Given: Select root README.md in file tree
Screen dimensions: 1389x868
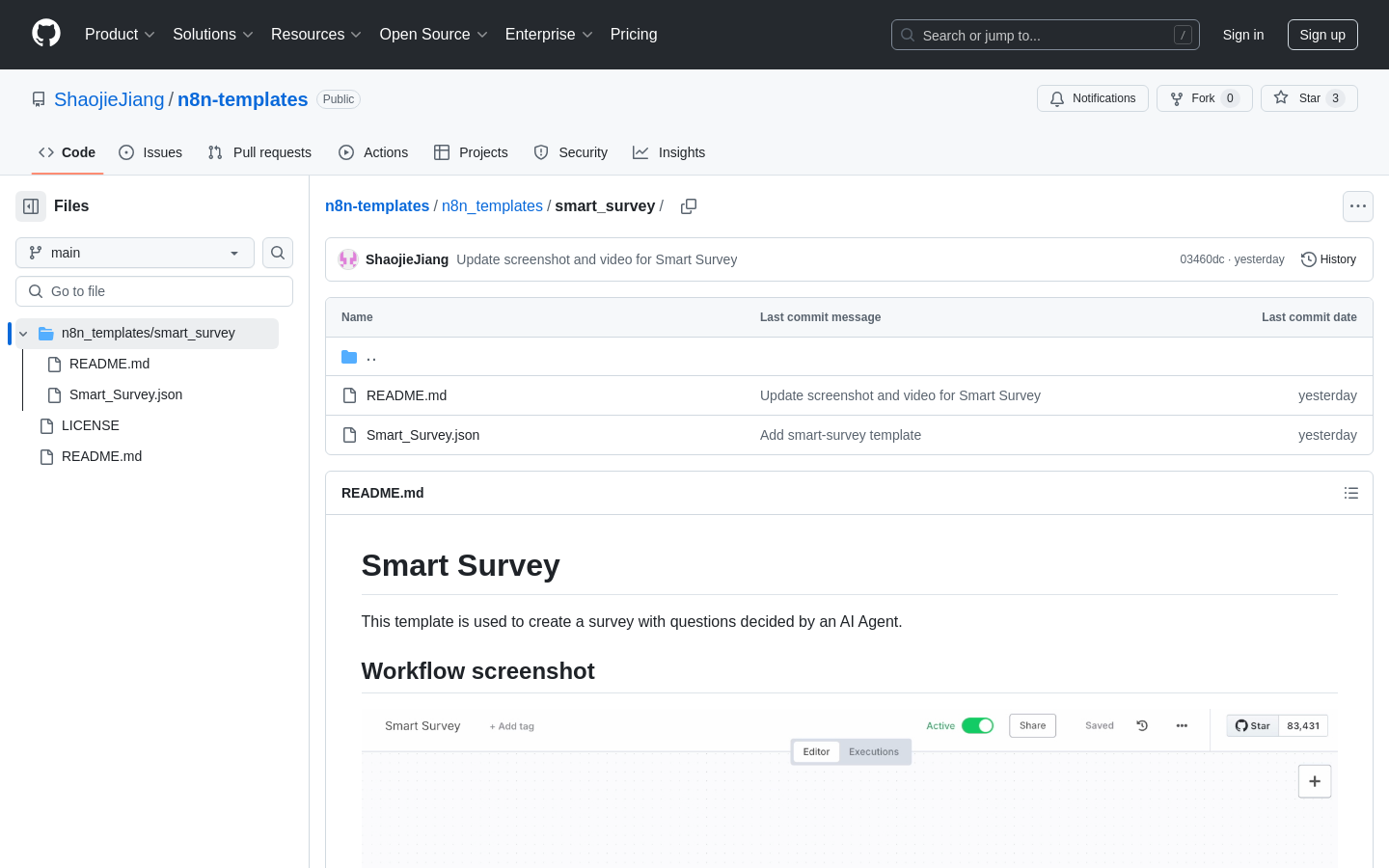Looking at the screenshot, I should pyautogui.click(x=101, y=456).
